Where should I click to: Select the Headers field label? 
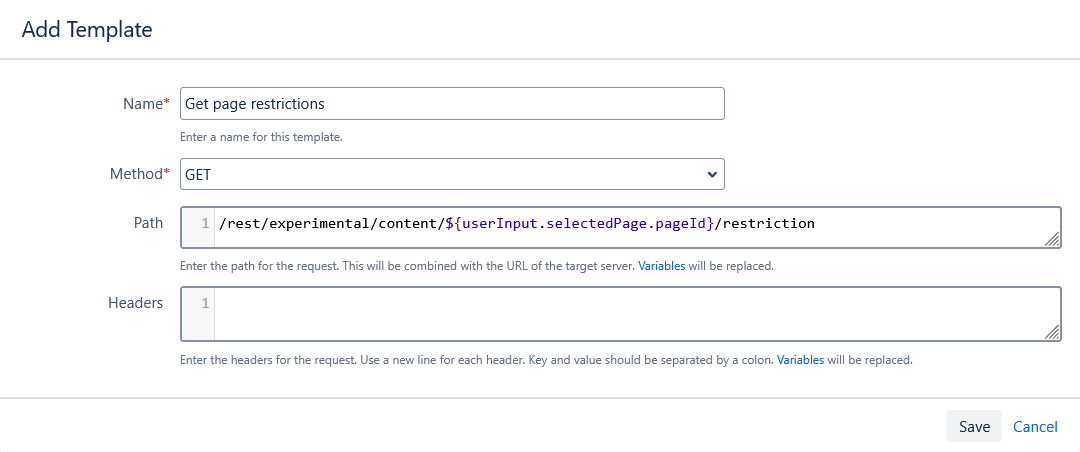[x=135, y=302]
